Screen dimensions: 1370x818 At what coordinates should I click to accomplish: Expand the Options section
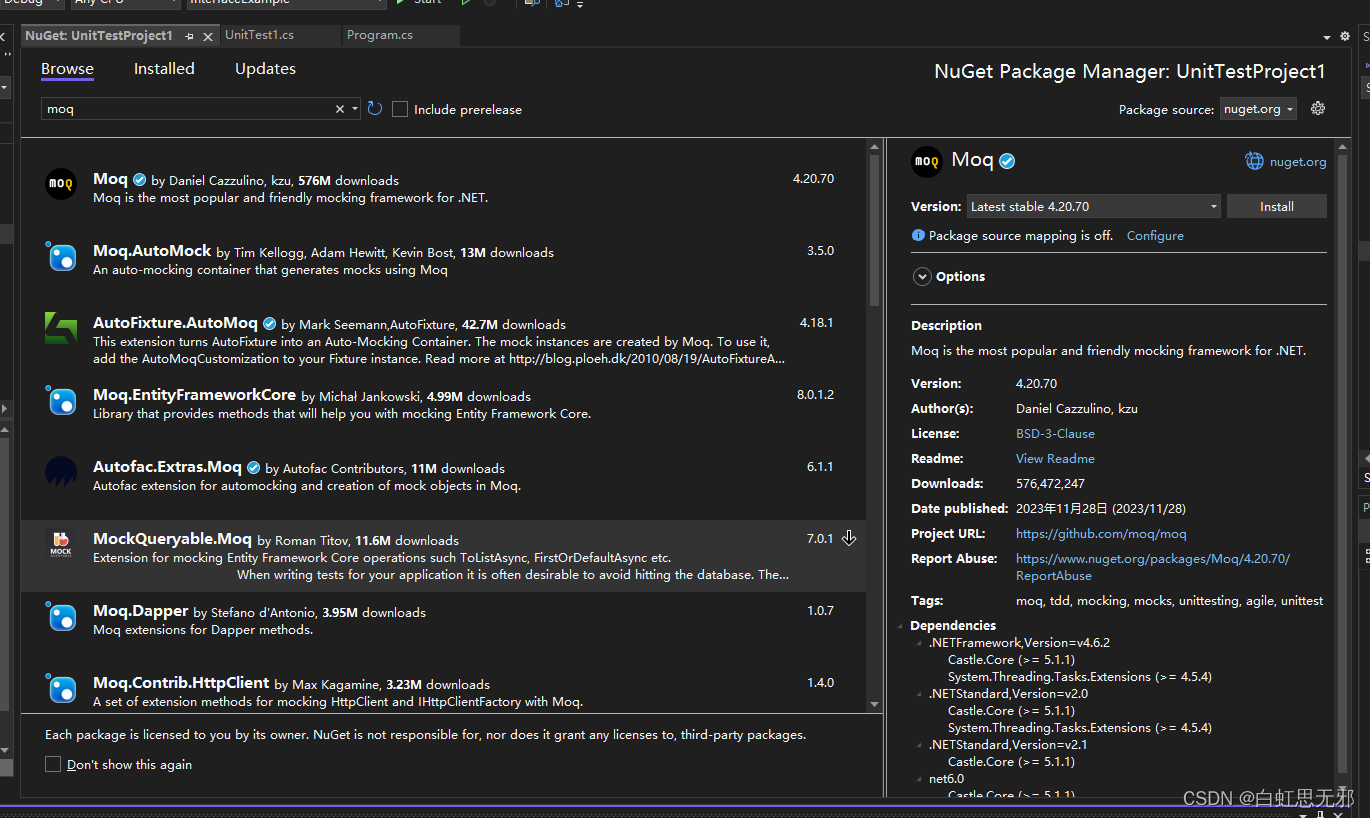pyautogui.click(x=921, y=277)
